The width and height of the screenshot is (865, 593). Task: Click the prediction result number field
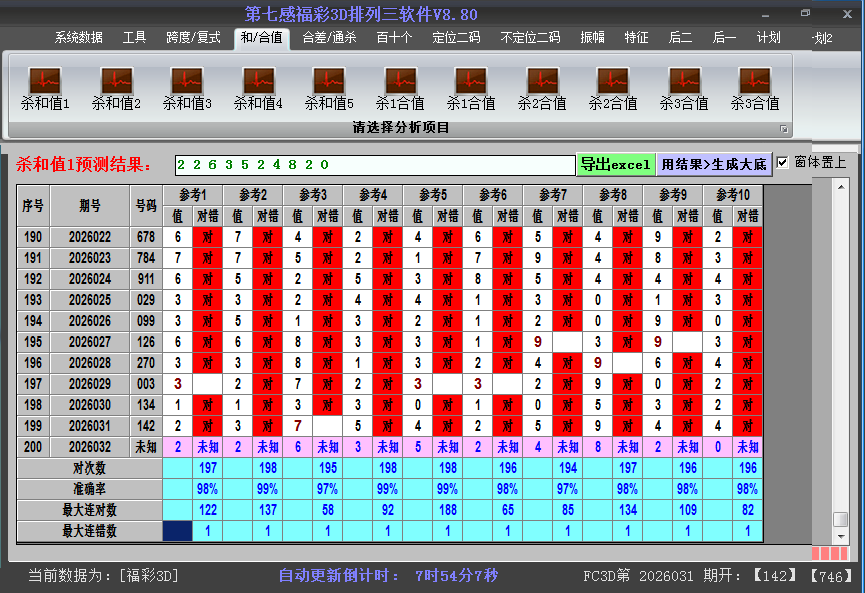374,165
